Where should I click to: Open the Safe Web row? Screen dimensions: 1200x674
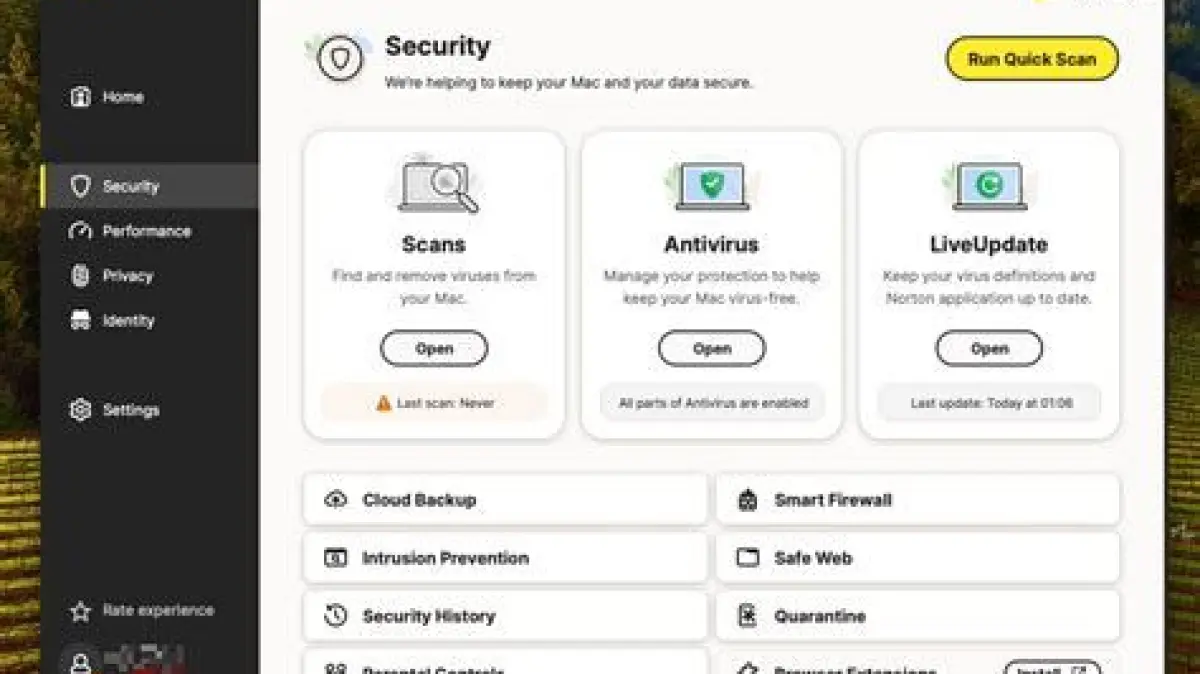pyautogui.click(x=917, y=558)
